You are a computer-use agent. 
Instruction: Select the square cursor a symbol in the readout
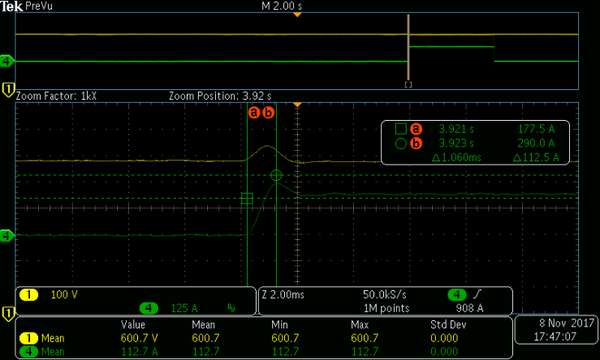point(401,129)
